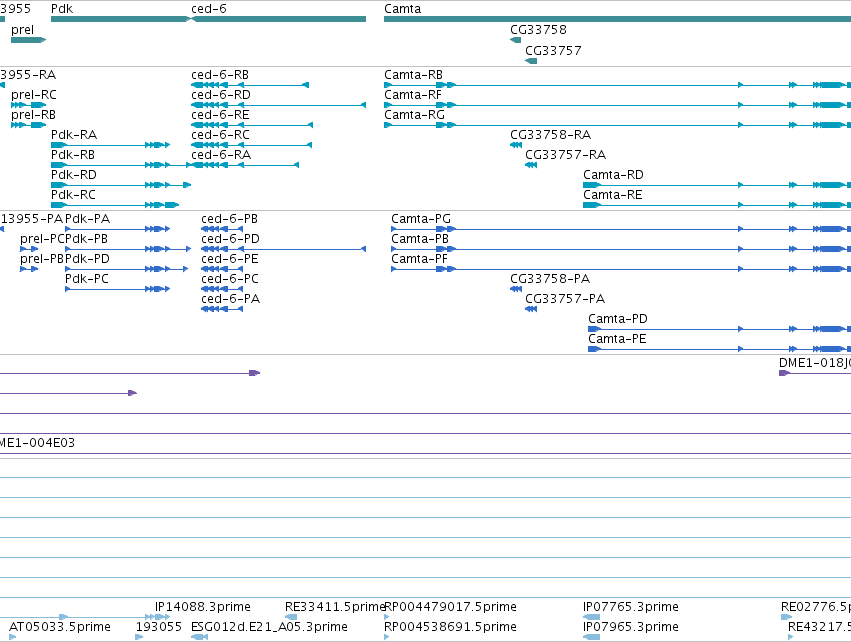The height and width of the screenshot is (642, 851).
Task: Pick the Pdk-RB transcript label
Action: coord(73,155)
